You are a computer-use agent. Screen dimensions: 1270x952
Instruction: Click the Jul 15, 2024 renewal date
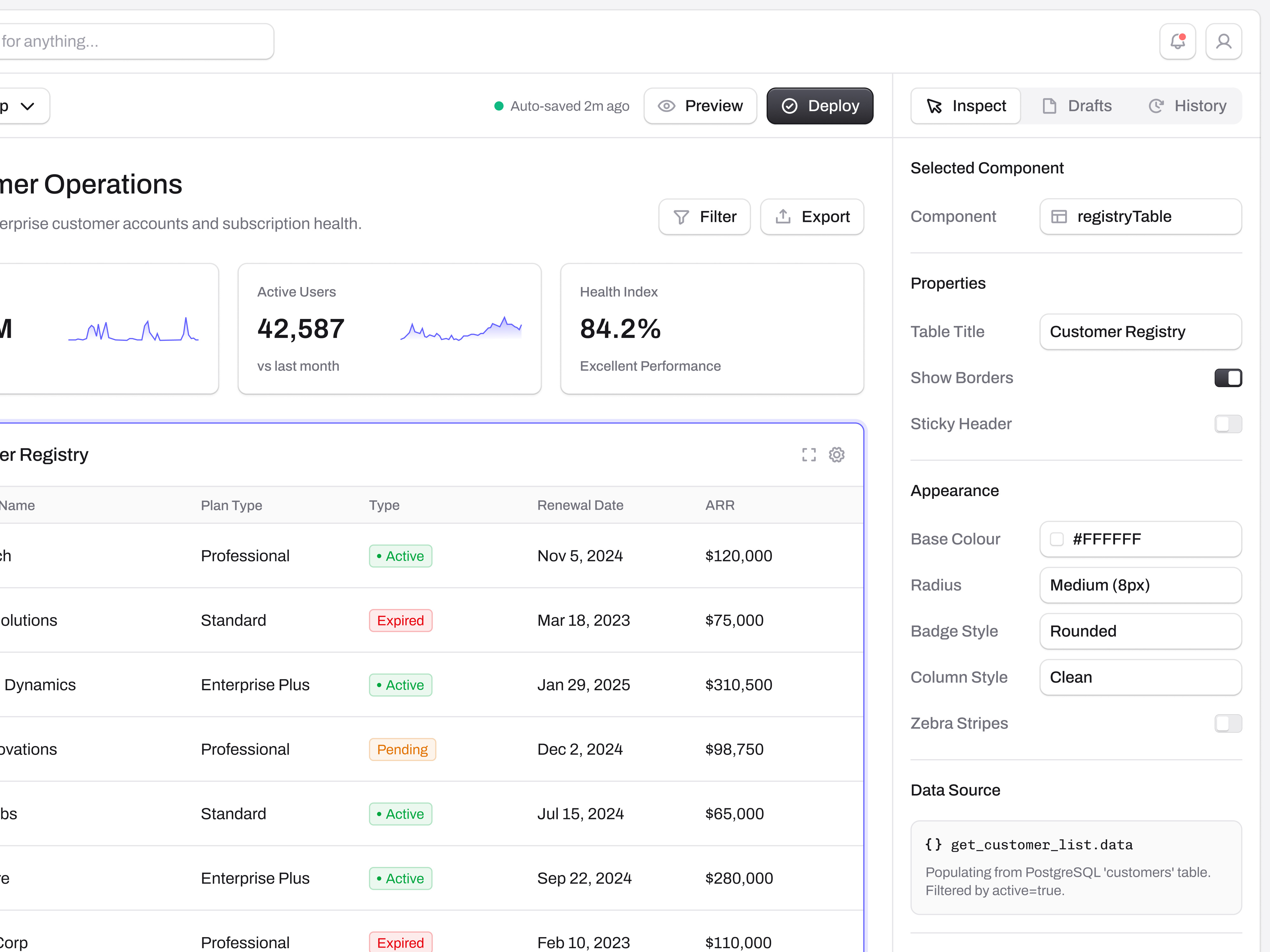[580, 814]
